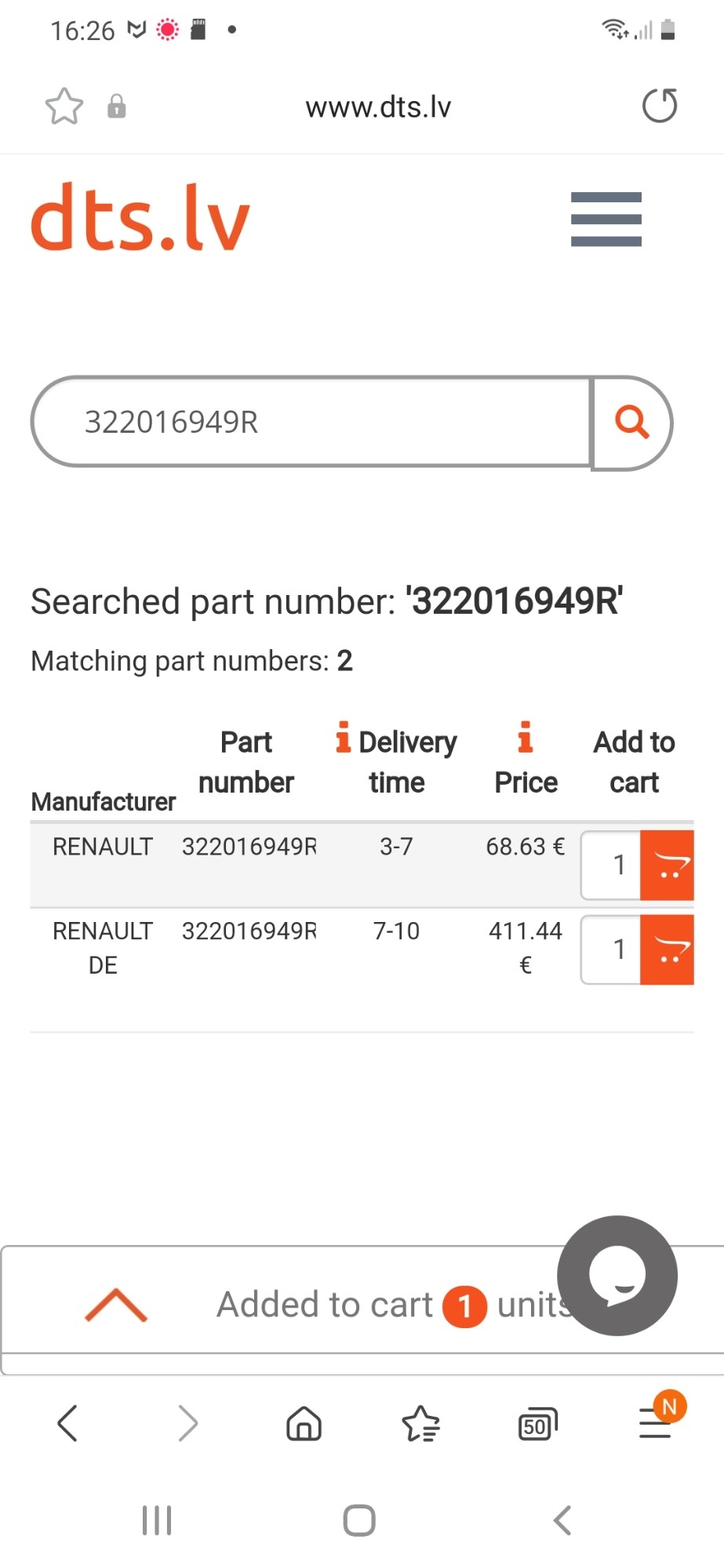Tap the browser back arrow
Screen dimensions: 724x1568
(x=67, y=1423)
